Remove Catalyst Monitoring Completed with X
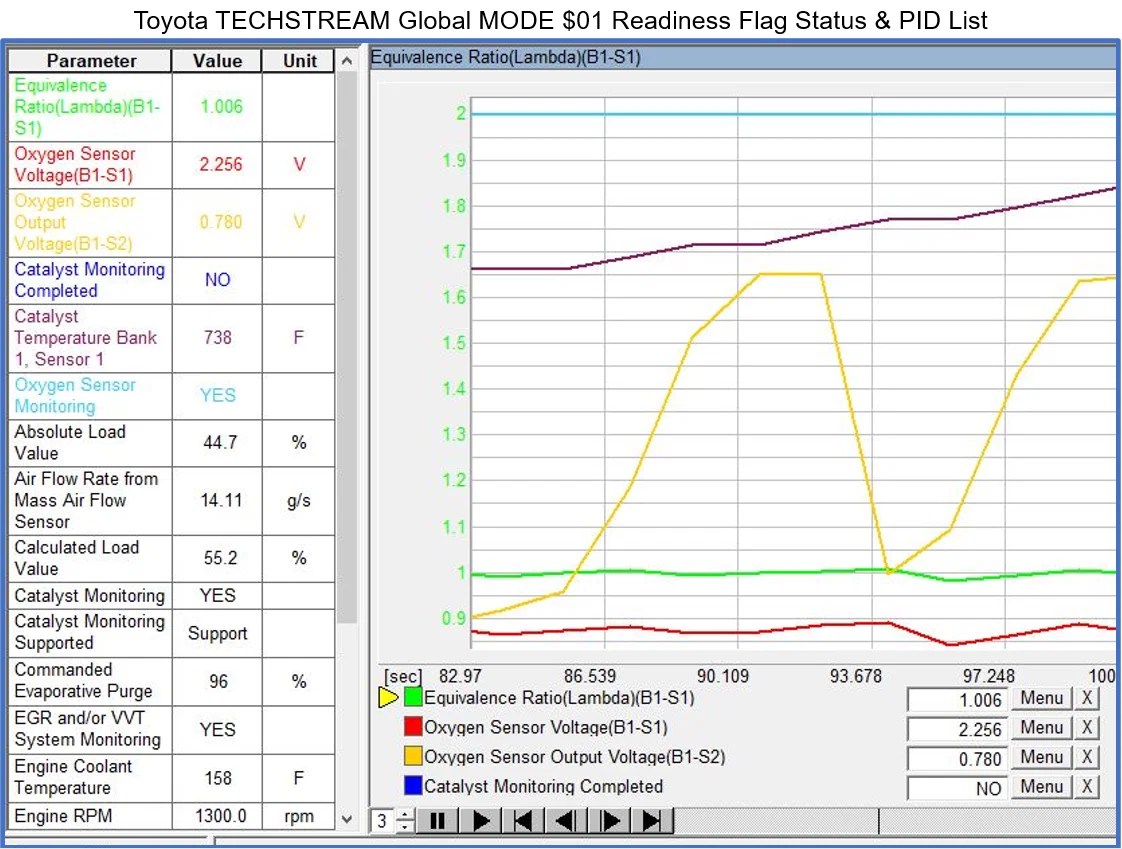The image size is (1122, 849). pos(1086,786)
